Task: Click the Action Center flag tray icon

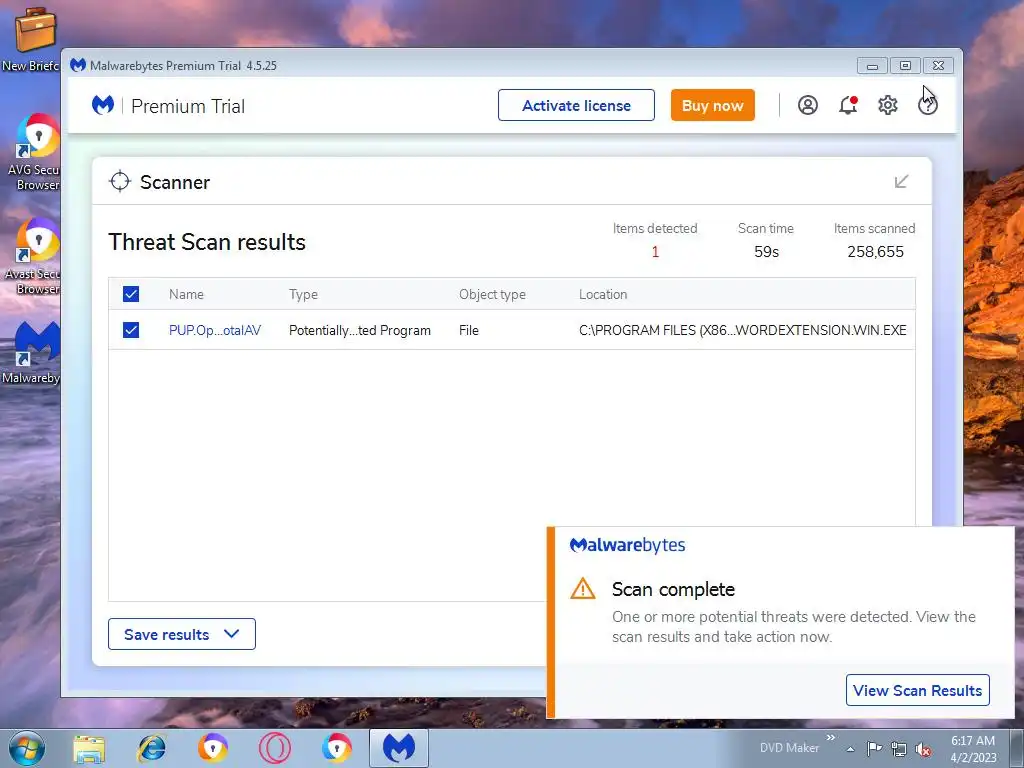Action: coord(874,748)
